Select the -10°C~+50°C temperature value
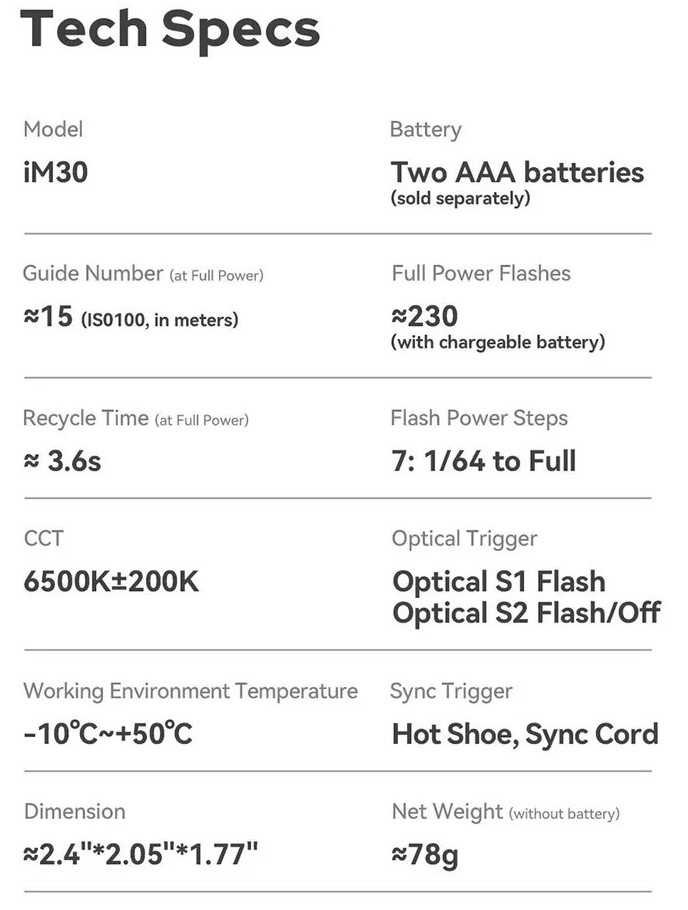This screenshot has width=688, height=910. point(108,734)
